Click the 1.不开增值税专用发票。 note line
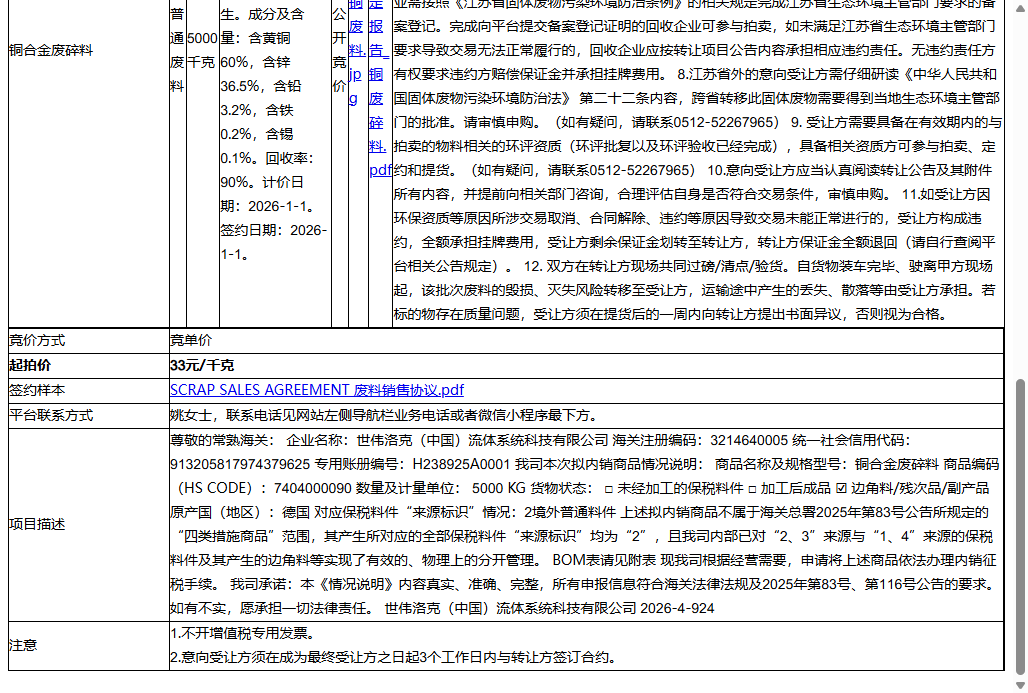This screenshot has height=693, width=1028. 244,633
